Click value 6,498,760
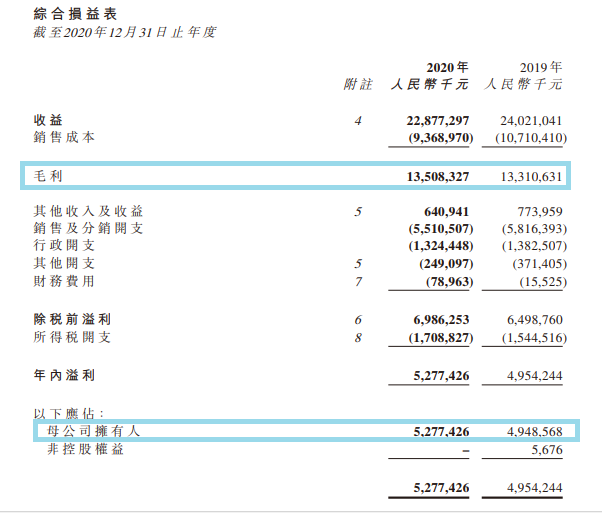 [534, 320]
